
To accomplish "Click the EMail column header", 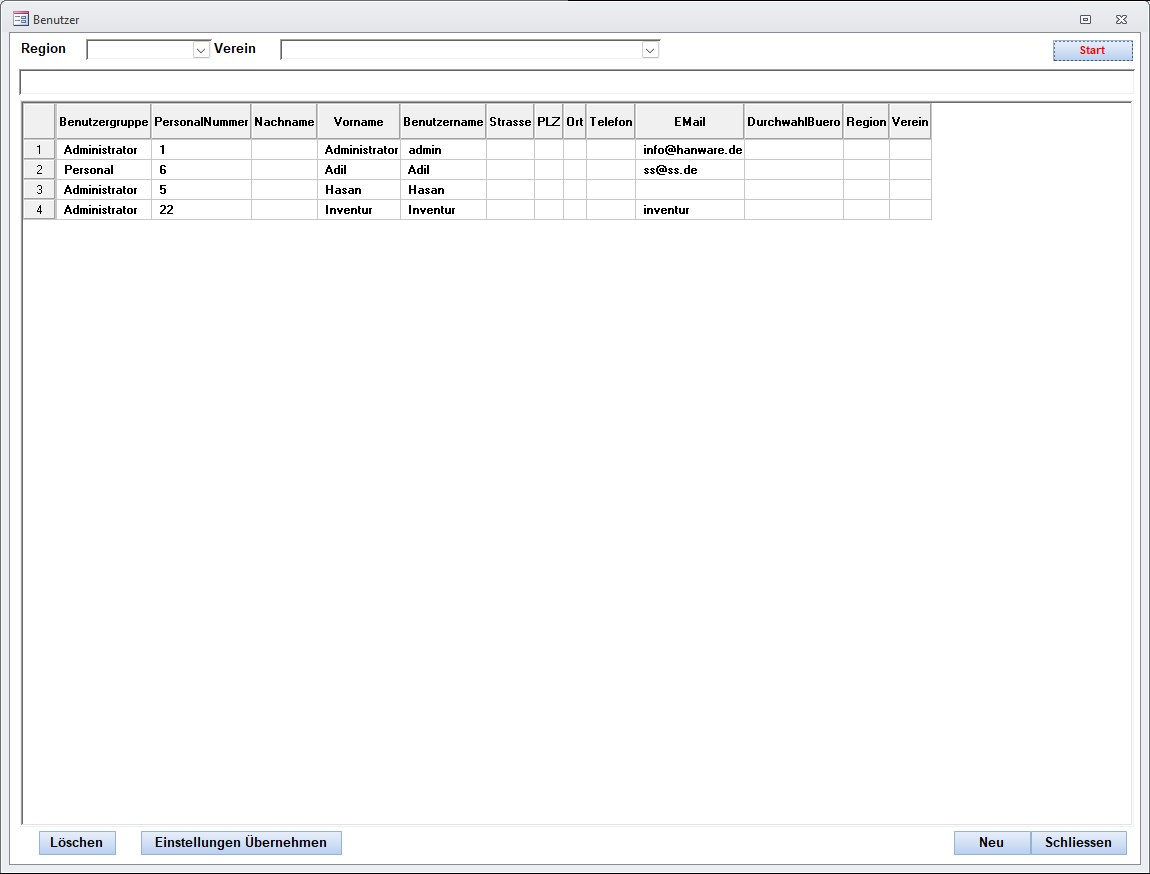I will 689,122.
